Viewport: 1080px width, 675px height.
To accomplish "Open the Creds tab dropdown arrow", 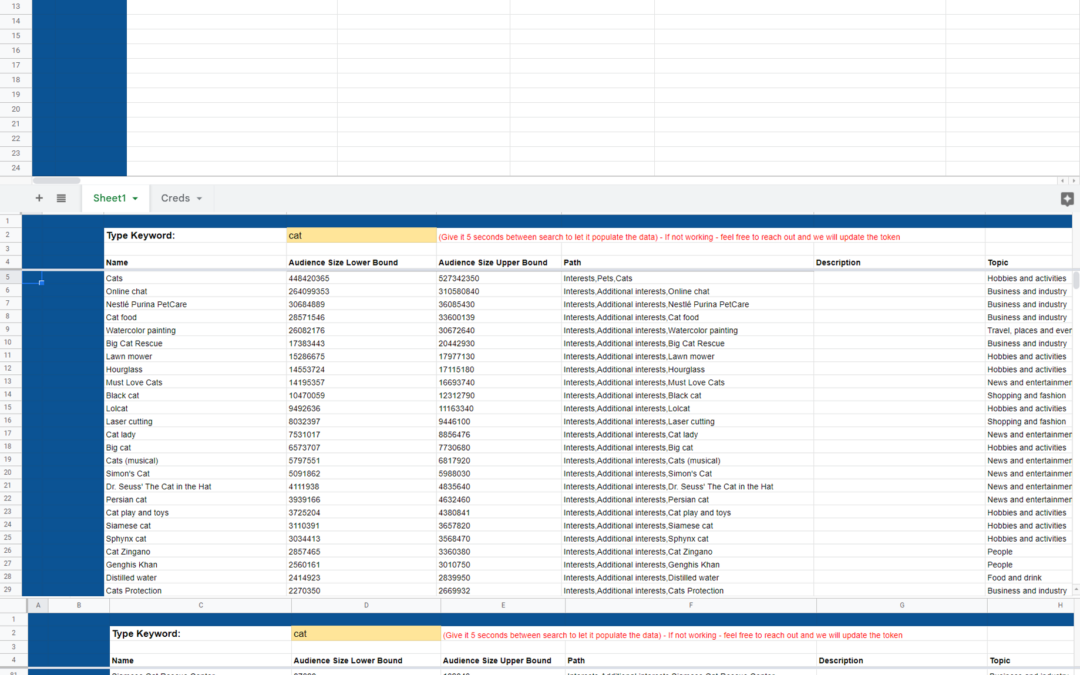I will click(199, 199).
